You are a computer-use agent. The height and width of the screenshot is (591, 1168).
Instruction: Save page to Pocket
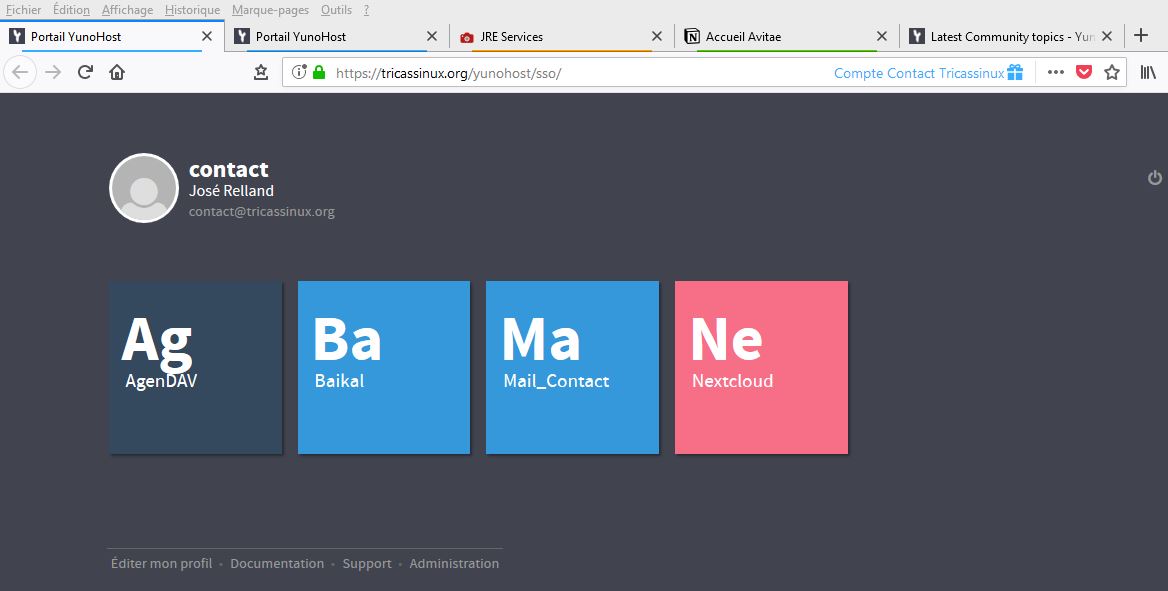pyautogui.click(x=1084, y=72)
